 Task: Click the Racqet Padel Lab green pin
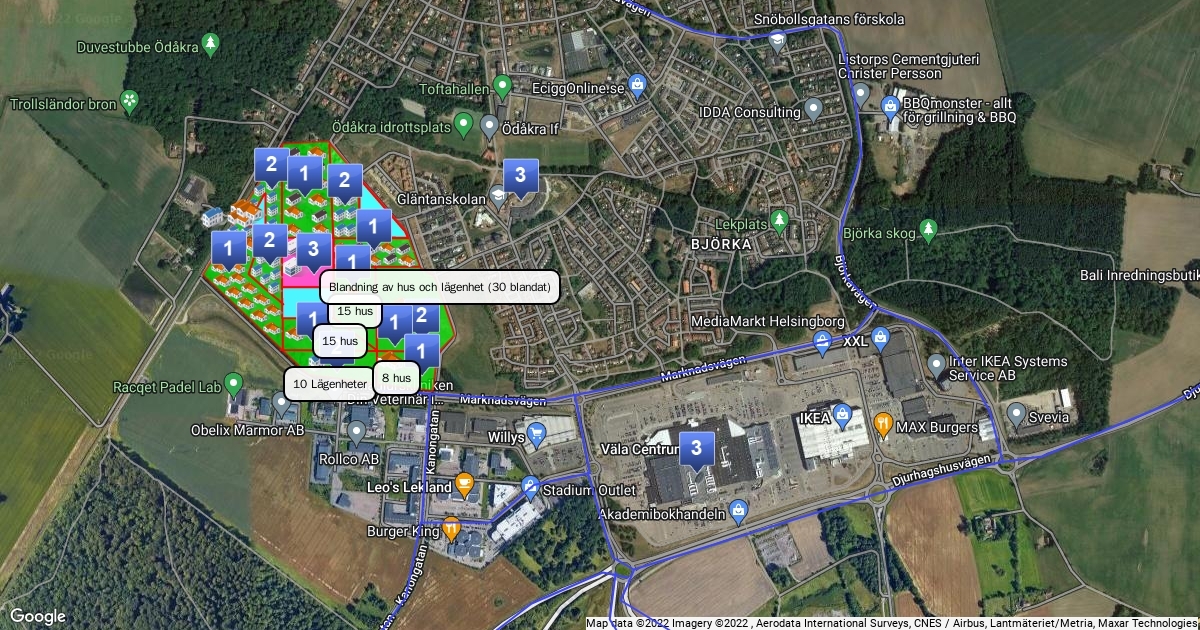234,383
